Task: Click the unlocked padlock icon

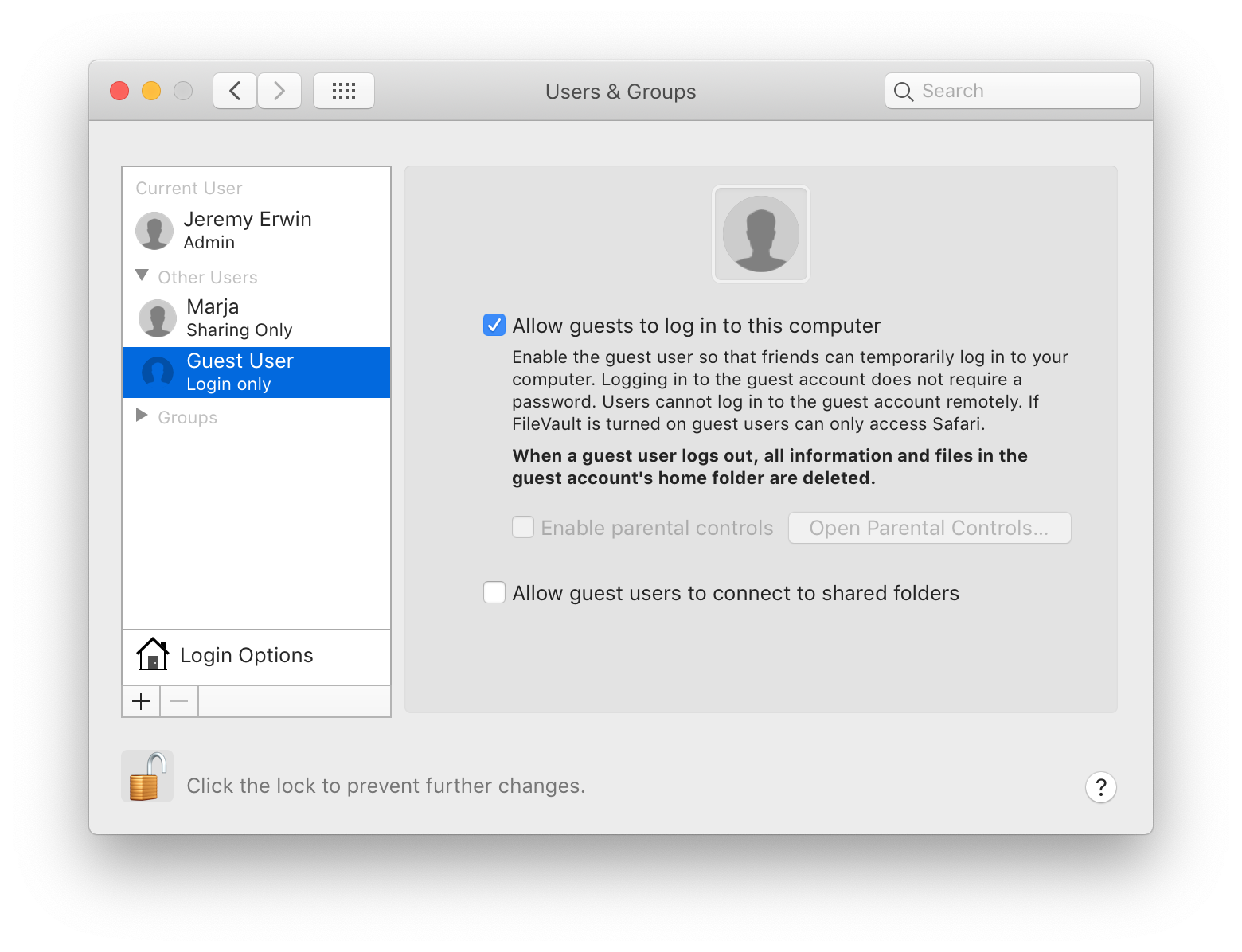Action: coord(147,776)
